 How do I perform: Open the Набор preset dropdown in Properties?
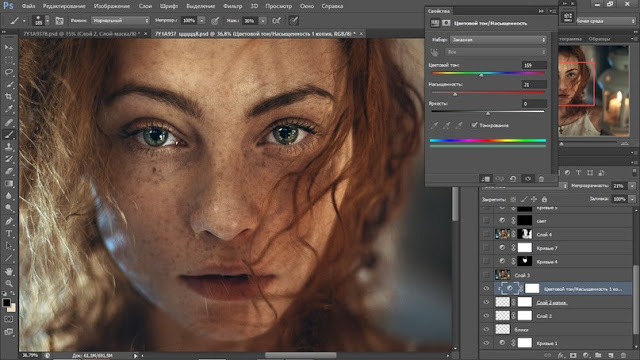(x=498, y=40)
